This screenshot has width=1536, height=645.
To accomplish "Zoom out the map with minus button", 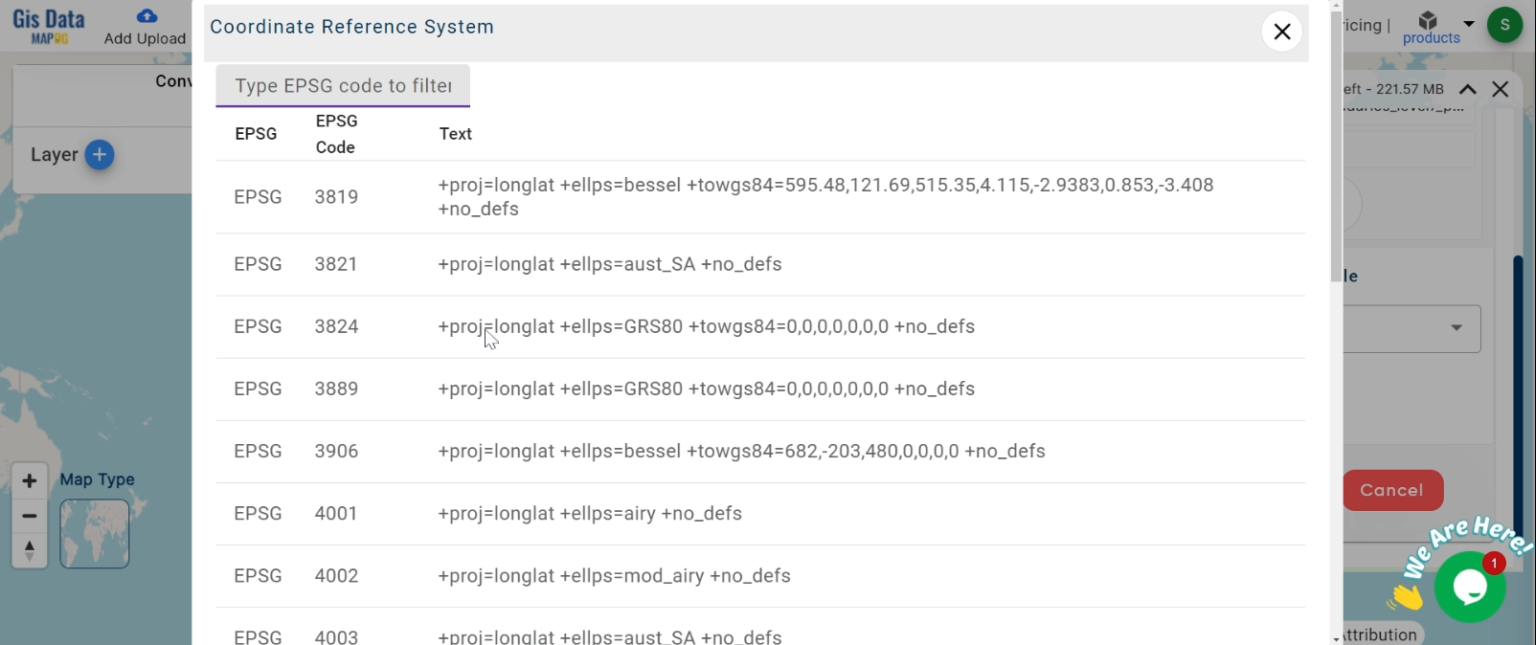I will 29,516.
